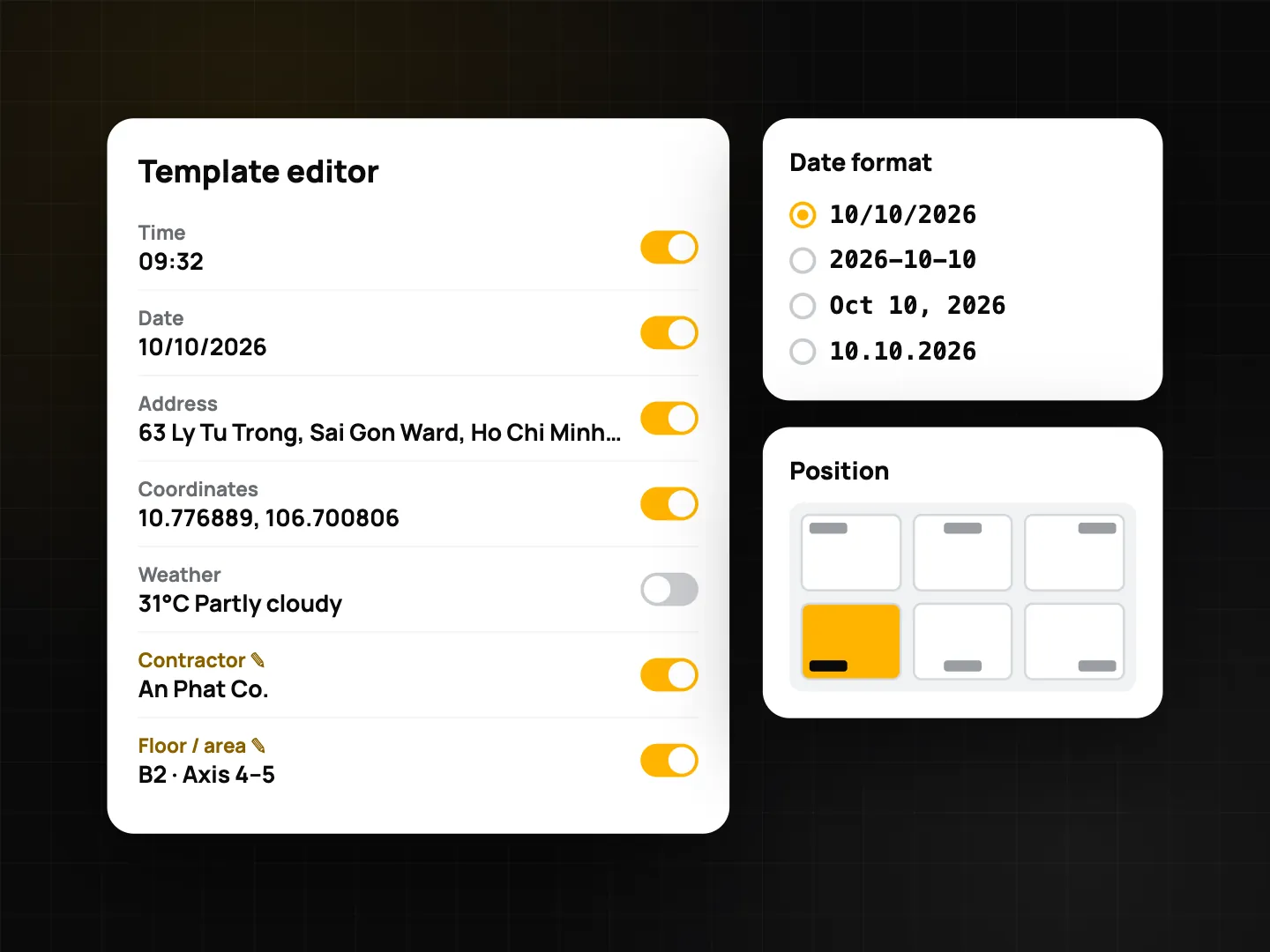Viewport: 1270px width, 952px height.
Task: Click the floor value B2 · Axis 4–5
Action: tap(206, 775)
